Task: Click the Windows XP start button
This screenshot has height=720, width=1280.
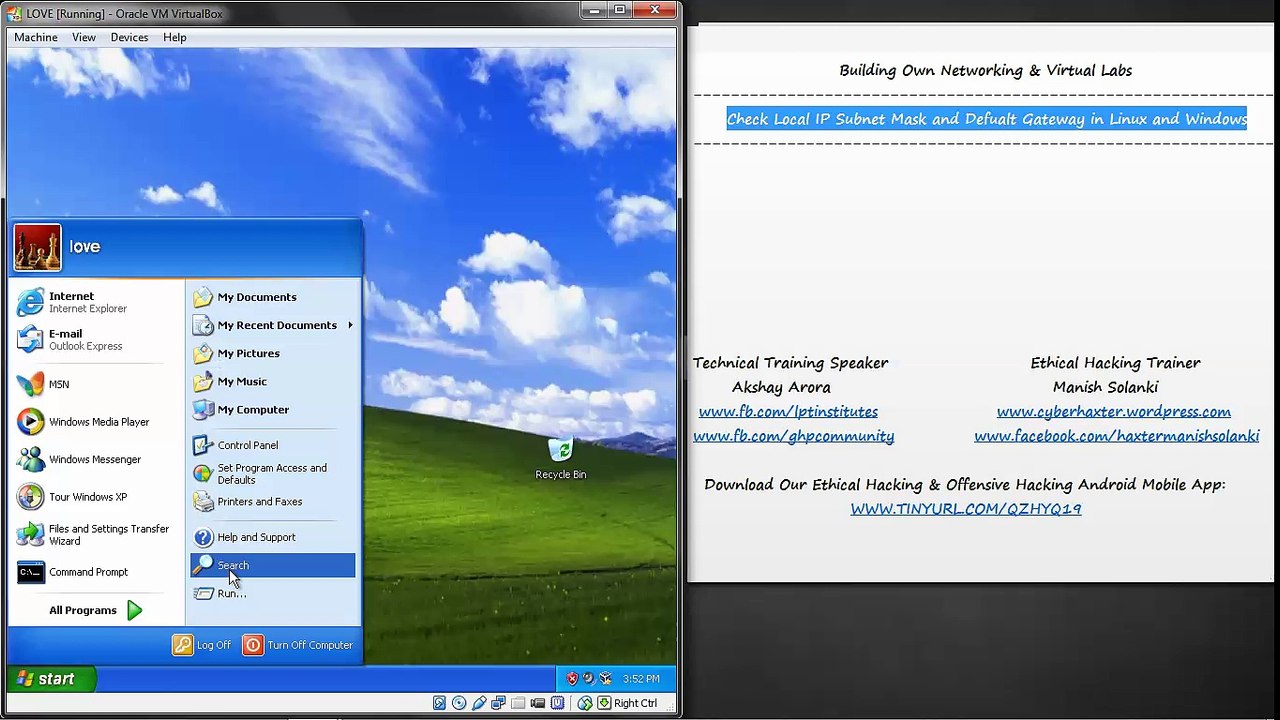Action: click(52, 679)
